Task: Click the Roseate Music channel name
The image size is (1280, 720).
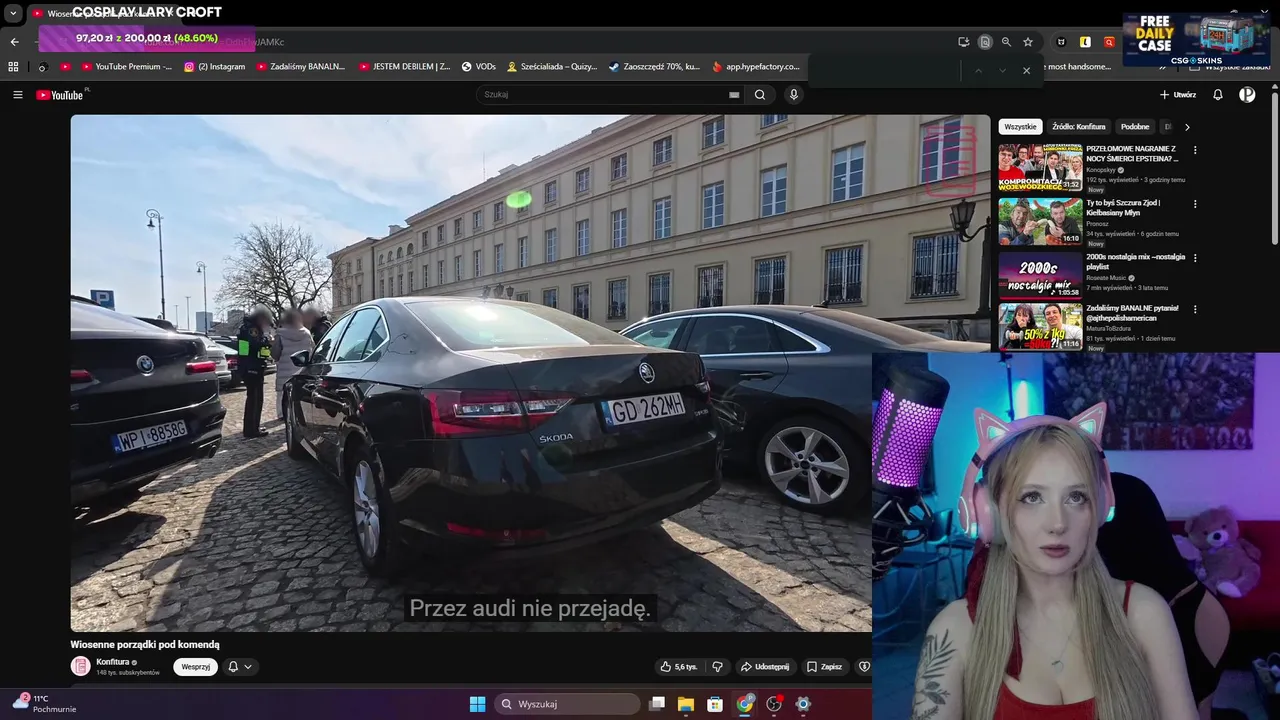Action: (x=1107, y=279)
